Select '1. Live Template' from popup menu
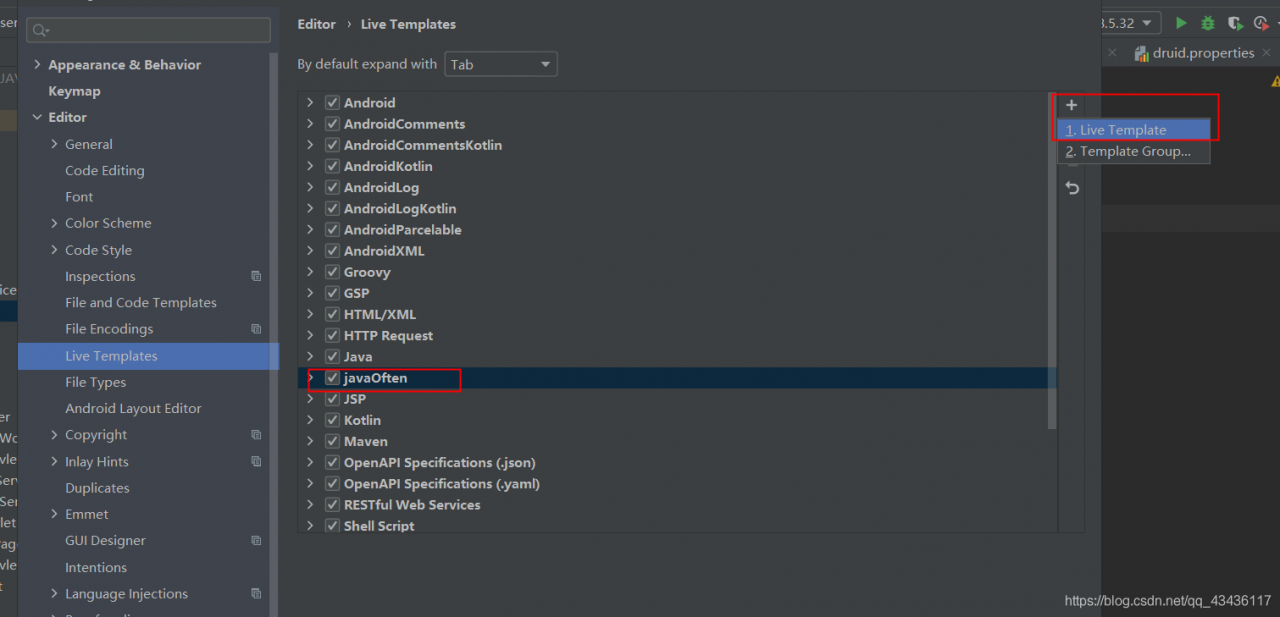This screenshot has width=1280, height=617. (1133, 130)
